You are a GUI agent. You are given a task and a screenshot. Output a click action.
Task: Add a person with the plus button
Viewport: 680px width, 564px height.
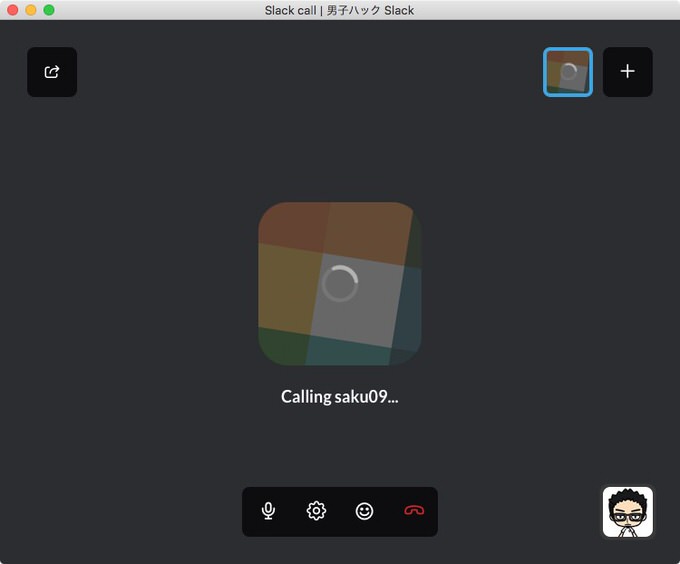[x=628, y=72]
